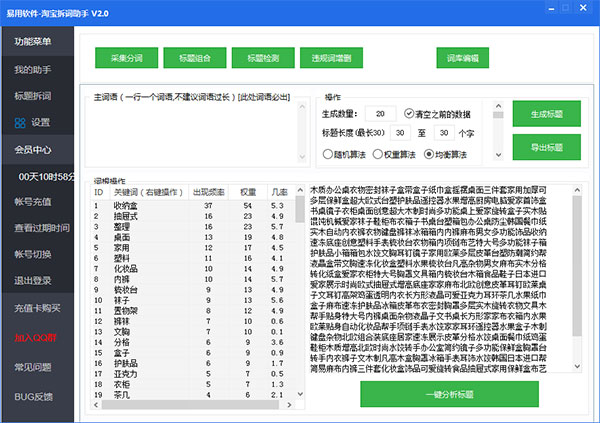Click the keyword table horizontal scrollbar thumb
This screenshot has height=423, width=600.
click(190, 405)
